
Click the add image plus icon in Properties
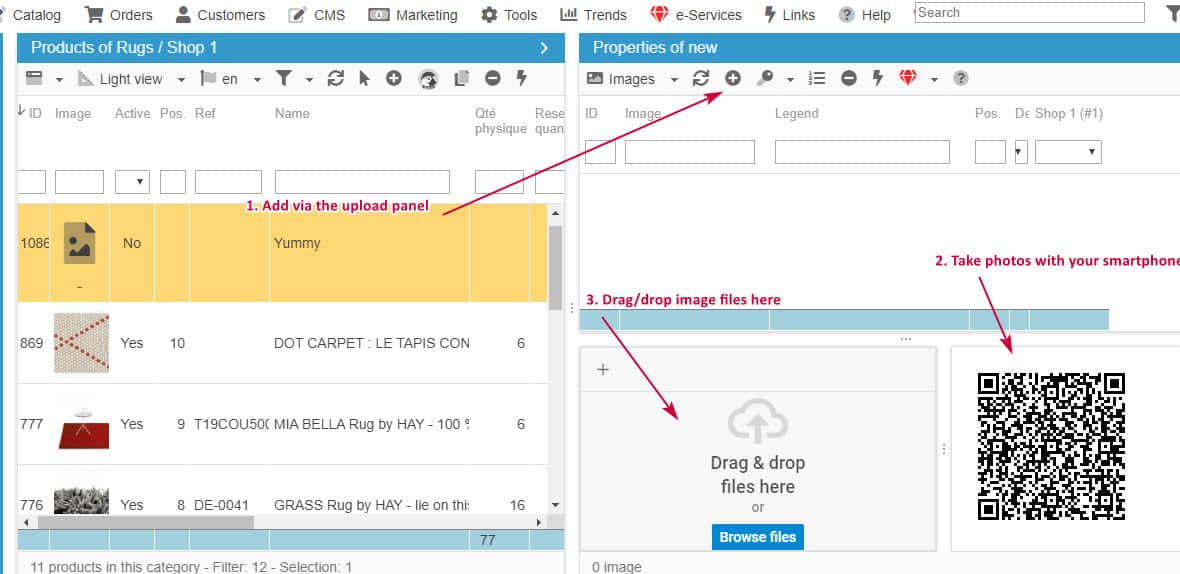coord(733,78)
